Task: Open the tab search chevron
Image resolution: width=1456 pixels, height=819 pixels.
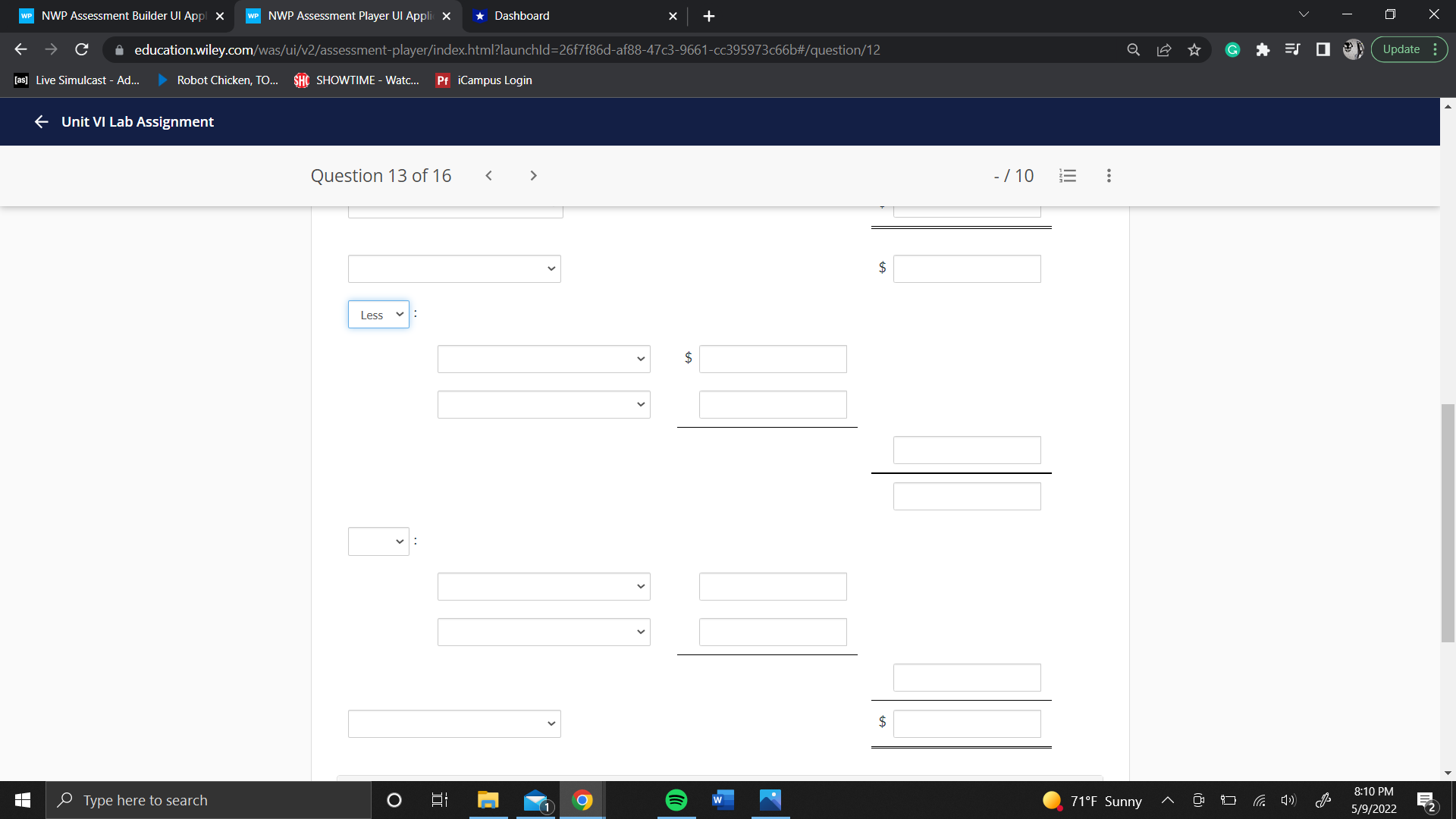Action: [x=1303, y=14]
